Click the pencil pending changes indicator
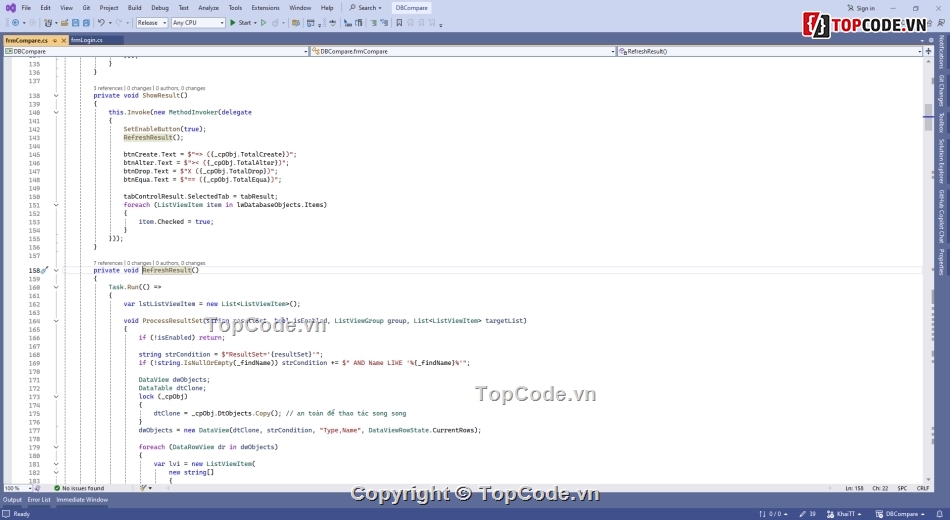The width and height of the screenshot is (950, 520). coord(808,514)
